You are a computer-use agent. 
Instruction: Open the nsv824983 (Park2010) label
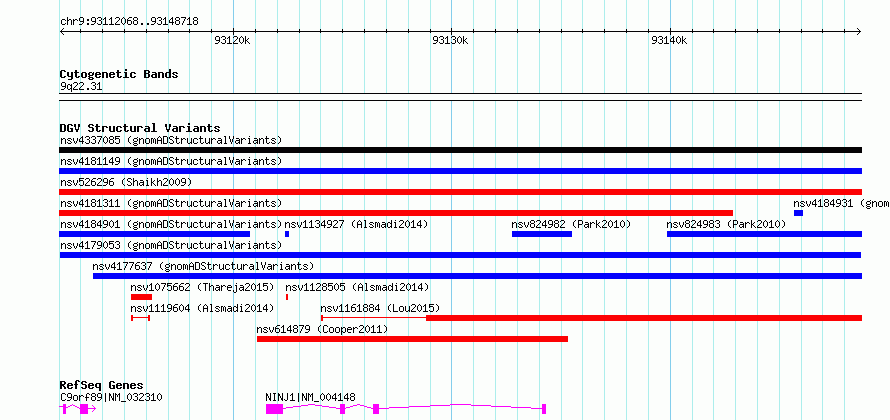coord(727,224)
